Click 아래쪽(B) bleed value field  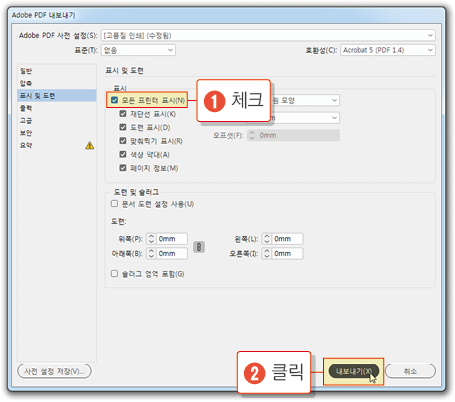pyautogui.click(x=172, y=253)
